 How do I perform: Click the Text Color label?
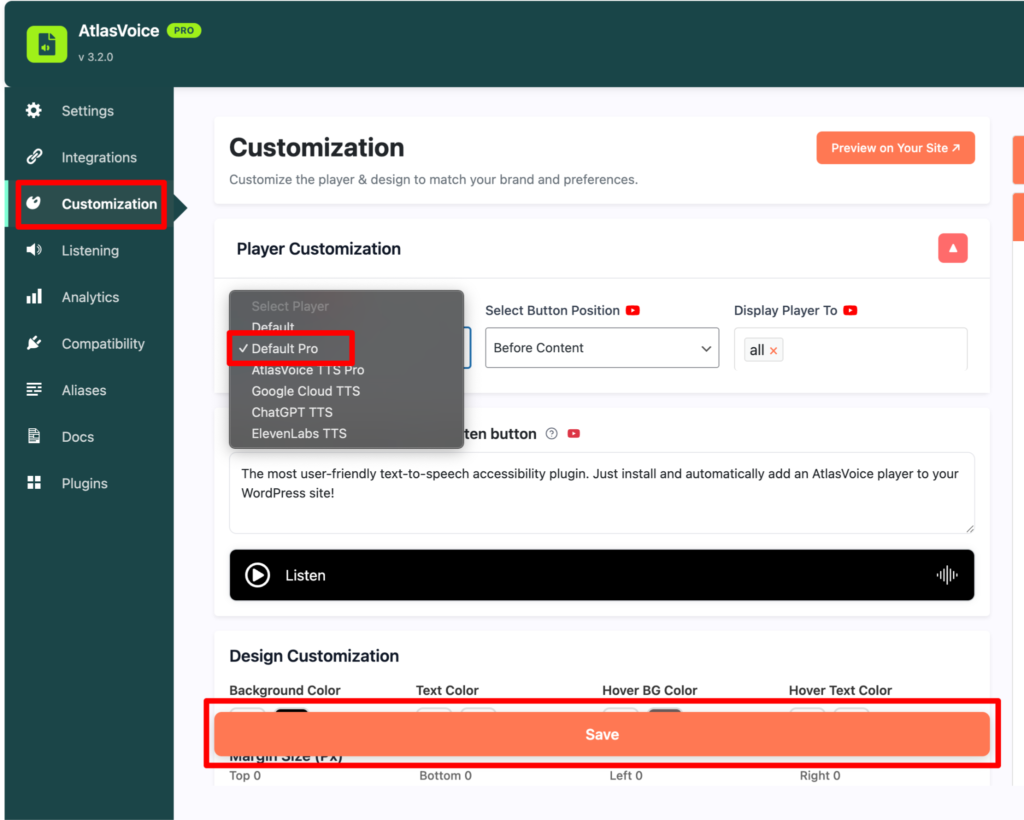pos(447,690)
